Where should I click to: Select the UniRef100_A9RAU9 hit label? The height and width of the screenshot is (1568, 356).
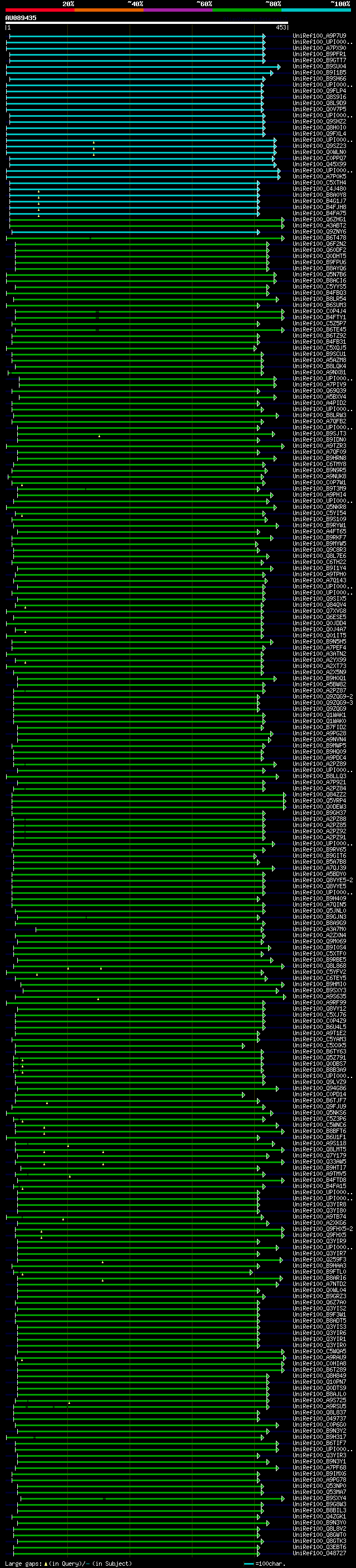(319, 1357)
